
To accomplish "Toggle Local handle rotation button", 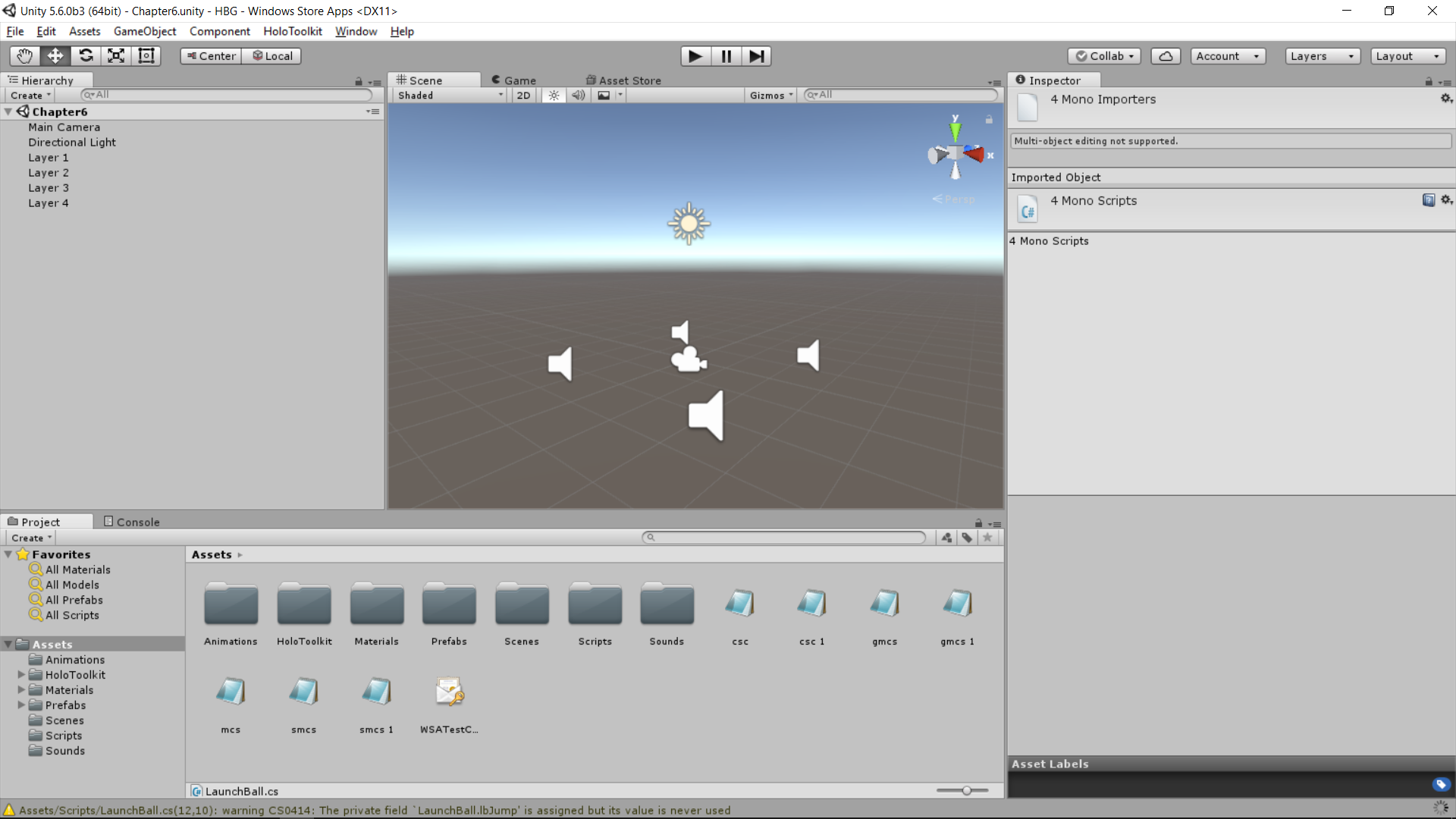I will pyautogui.click(x=271, y=56).
